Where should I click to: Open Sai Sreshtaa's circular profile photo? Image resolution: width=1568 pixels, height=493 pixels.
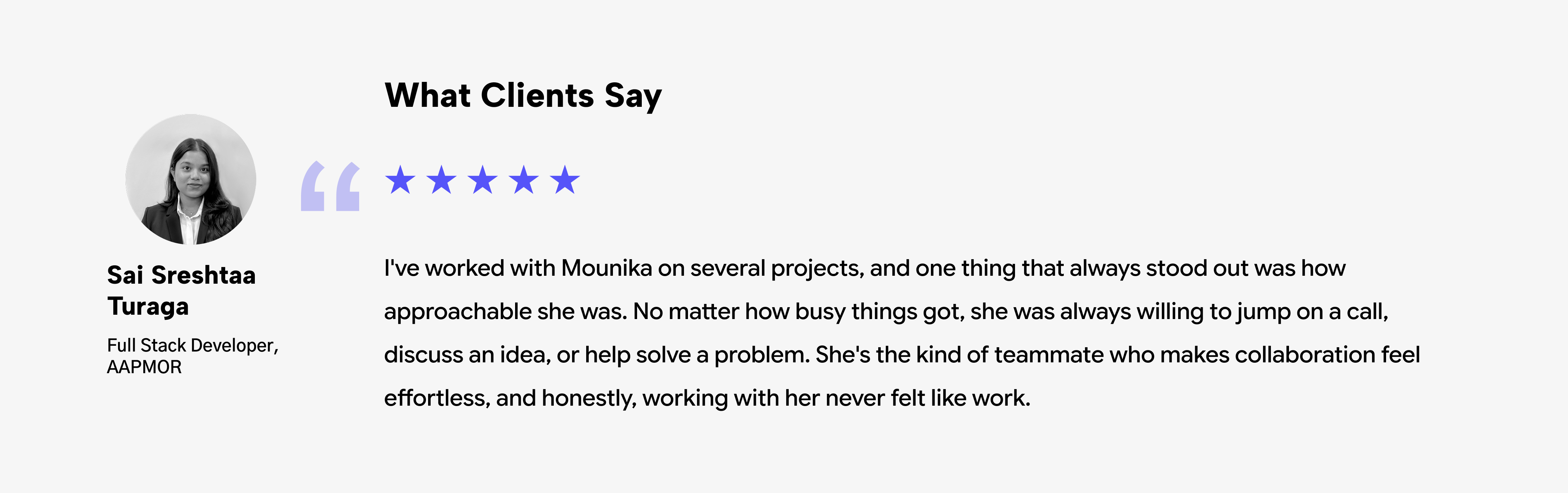191,179
